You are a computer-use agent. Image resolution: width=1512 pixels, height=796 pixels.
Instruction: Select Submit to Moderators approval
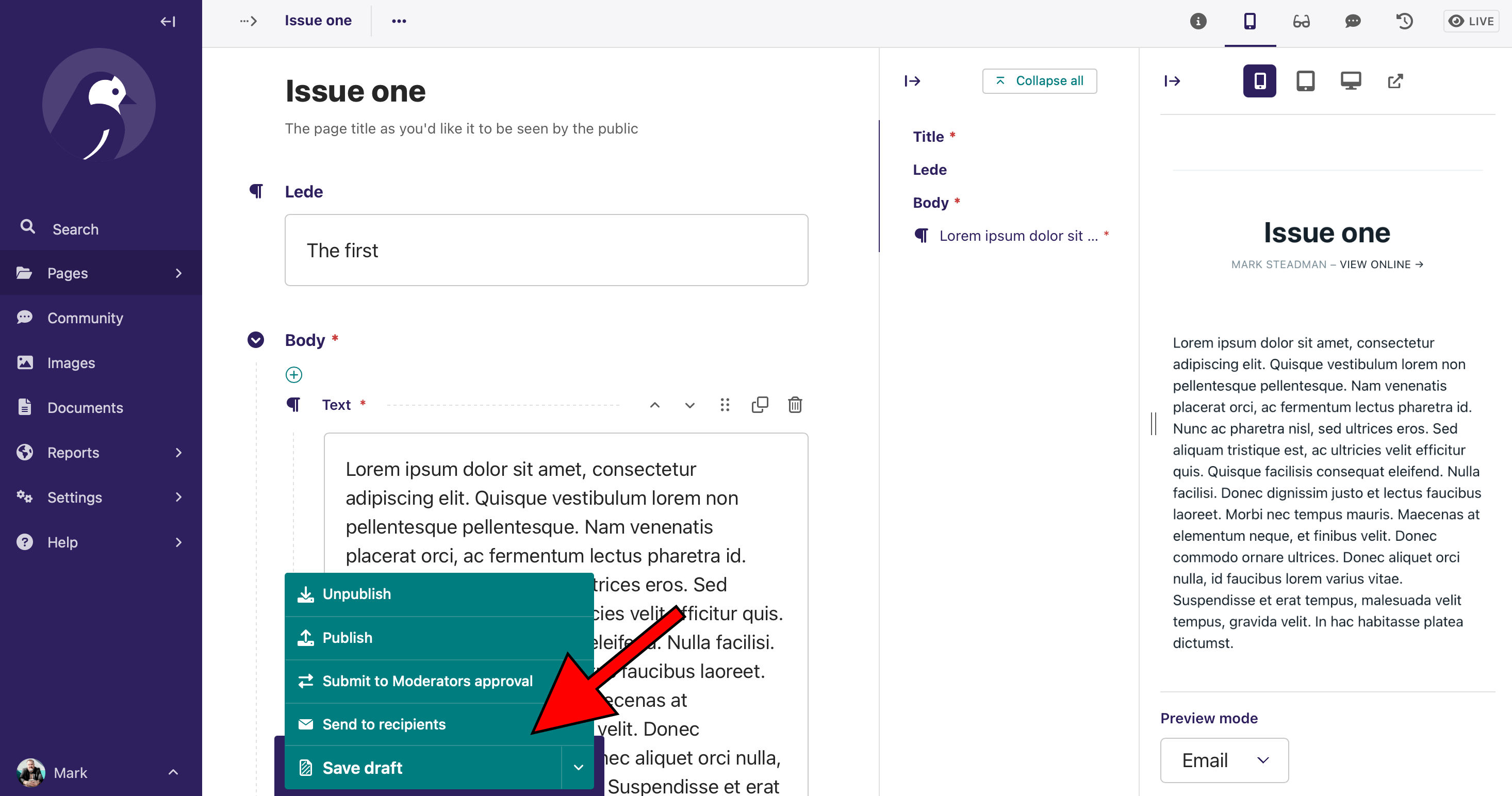[426, 681]
